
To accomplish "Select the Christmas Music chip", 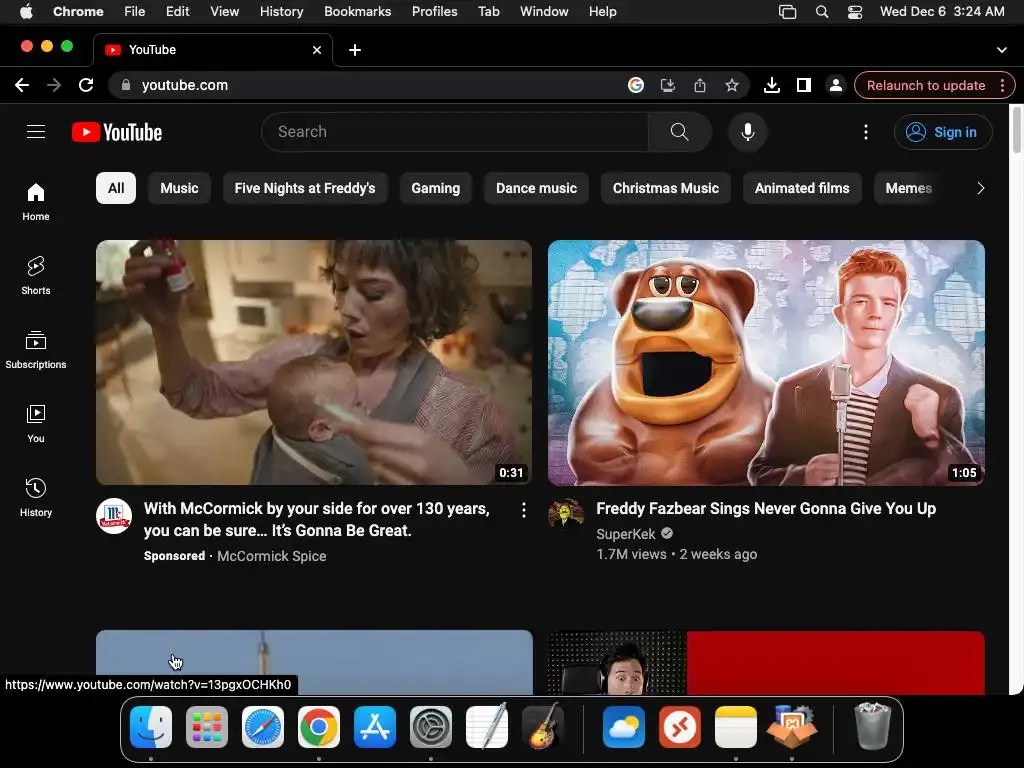I will click(x=665, y=188).
